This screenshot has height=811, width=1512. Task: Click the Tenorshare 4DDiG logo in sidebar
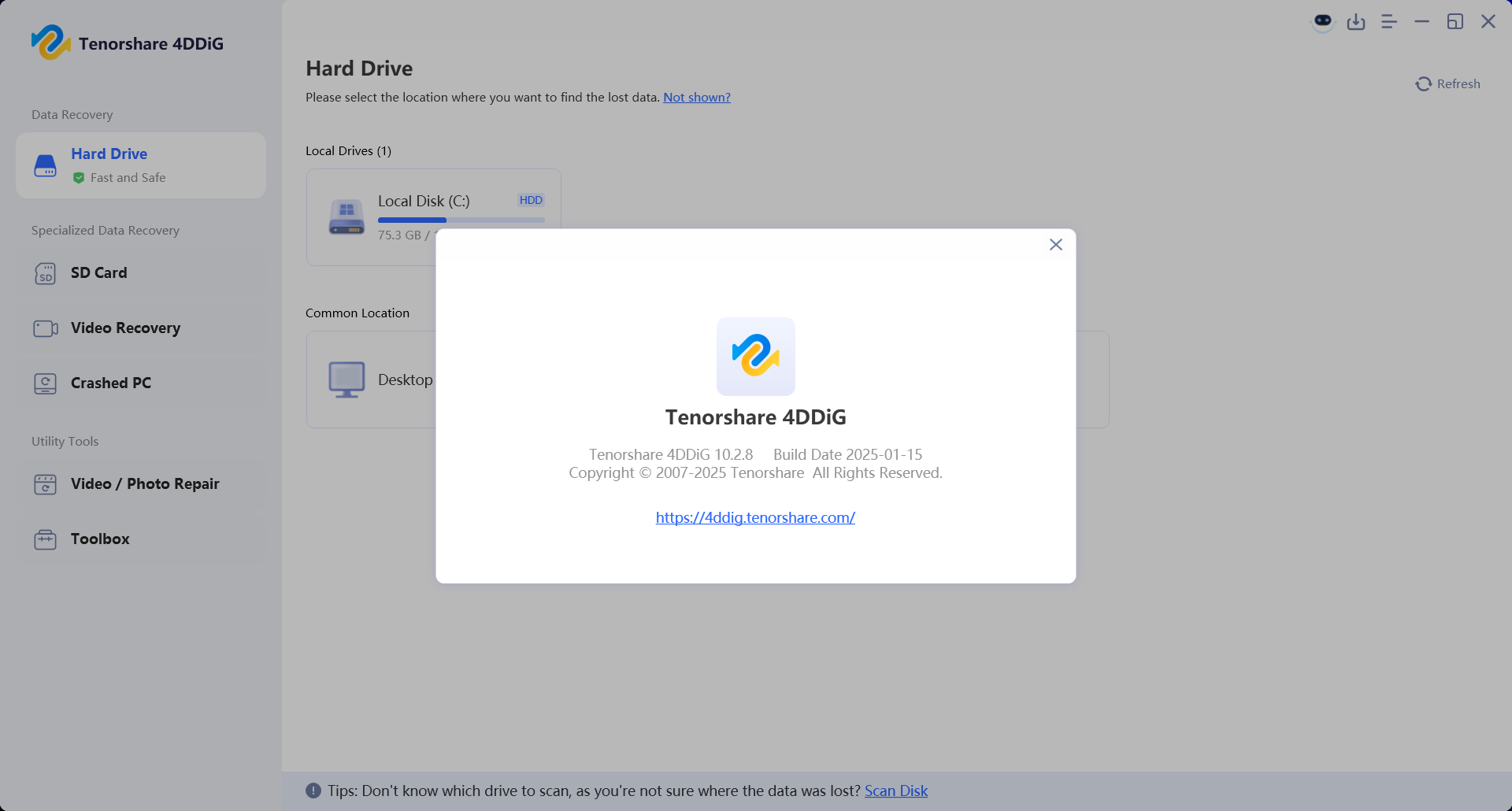click(x=51, y=43)
